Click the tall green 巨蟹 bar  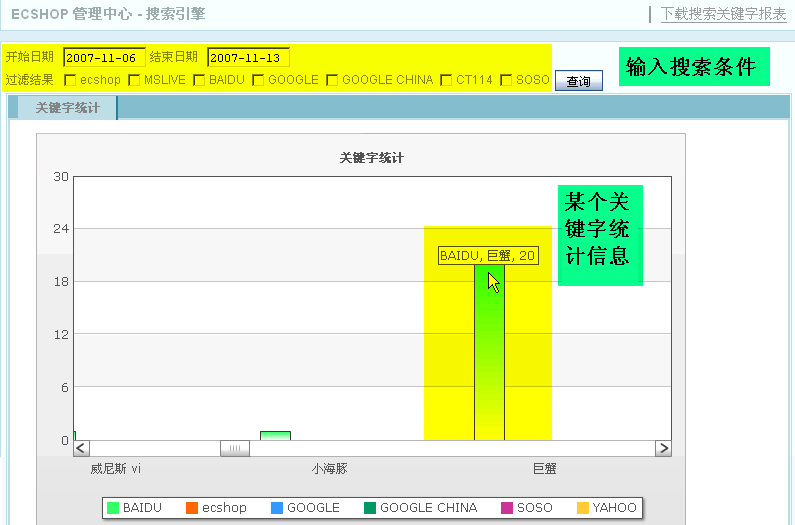pyautogui.click(x=489, y=360)
